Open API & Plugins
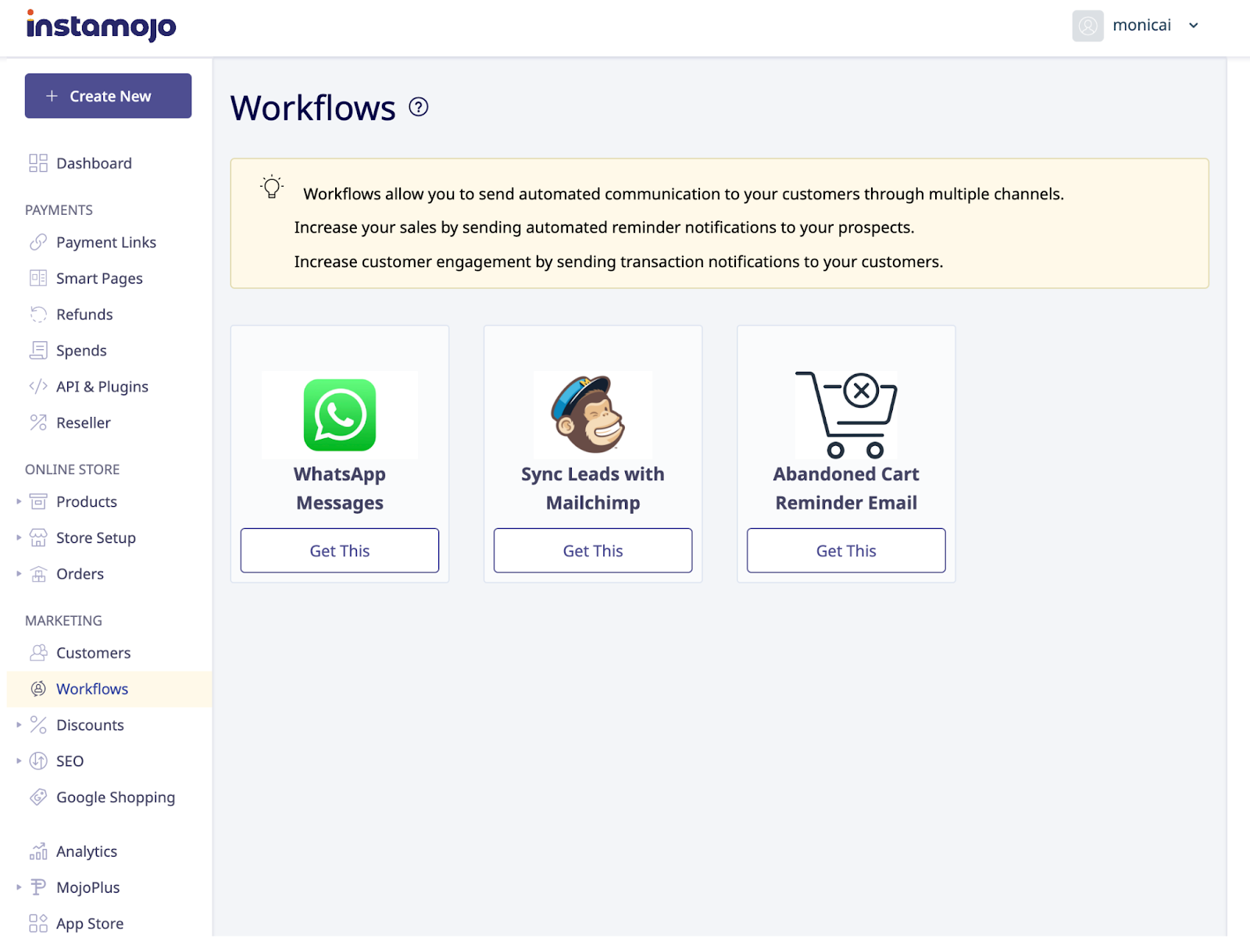This screenshot has width=1250, height=952. point(102,387)
